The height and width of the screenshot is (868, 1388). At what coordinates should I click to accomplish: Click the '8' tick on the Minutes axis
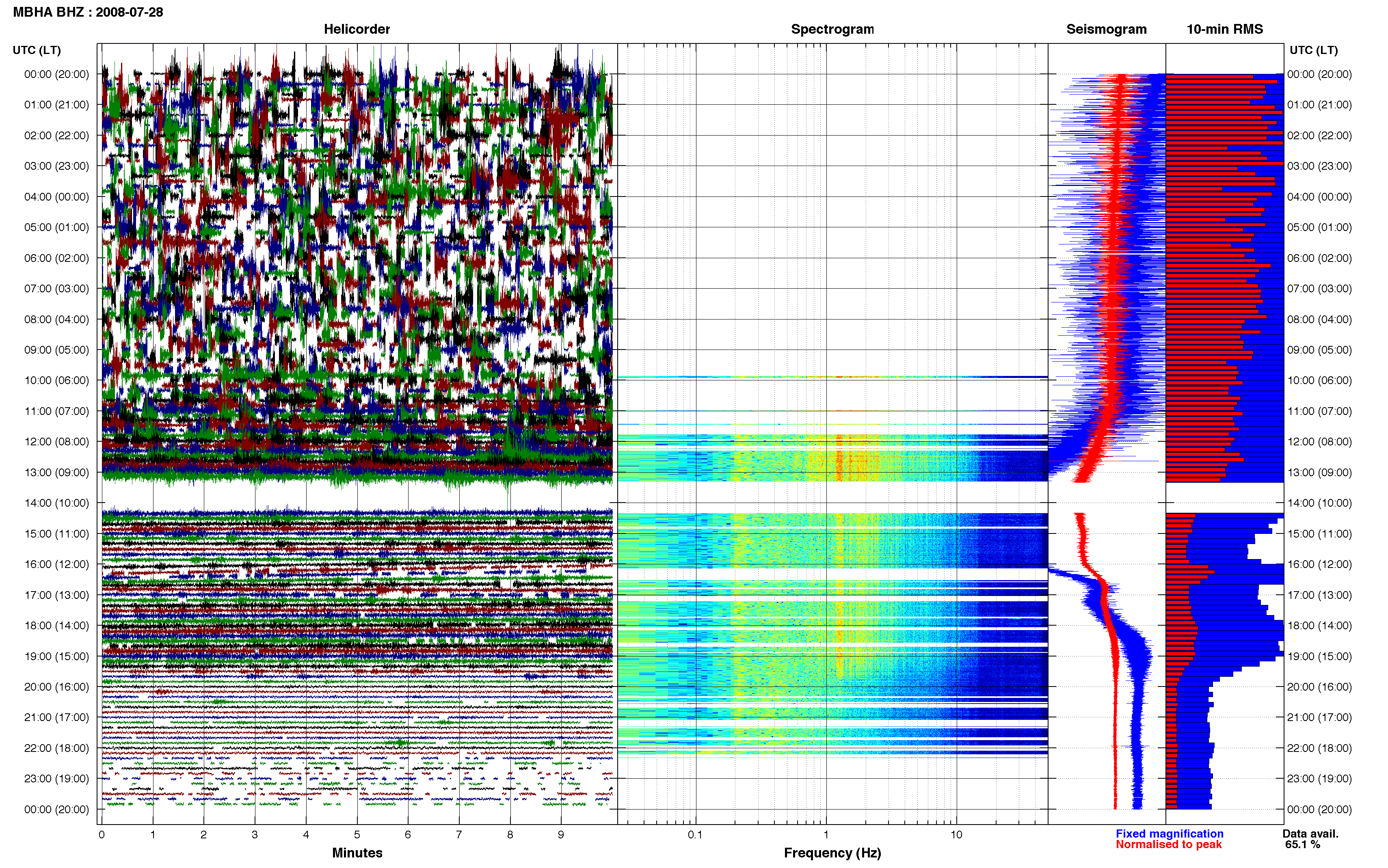pyautogui.click(x=510, y=835)
